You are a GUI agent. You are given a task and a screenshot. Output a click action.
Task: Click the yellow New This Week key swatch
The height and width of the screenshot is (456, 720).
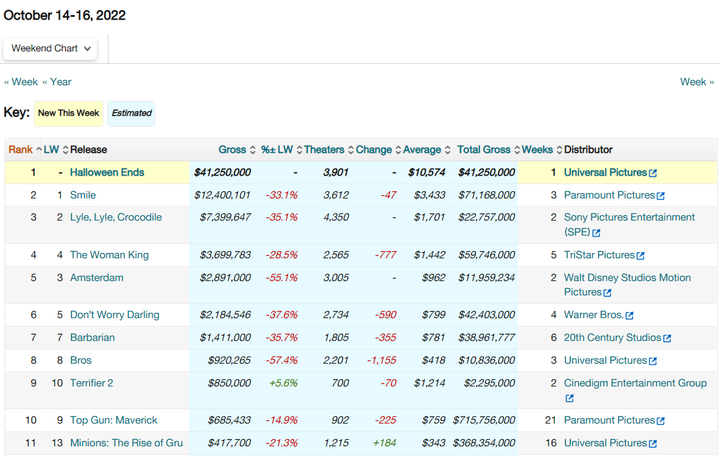click(x=68, y=113)
